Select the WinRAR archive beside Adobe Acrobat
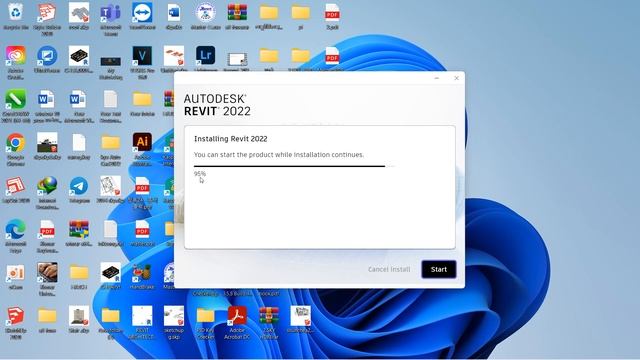The width and height of the screenshot is (640, 360). pos(269,322)
